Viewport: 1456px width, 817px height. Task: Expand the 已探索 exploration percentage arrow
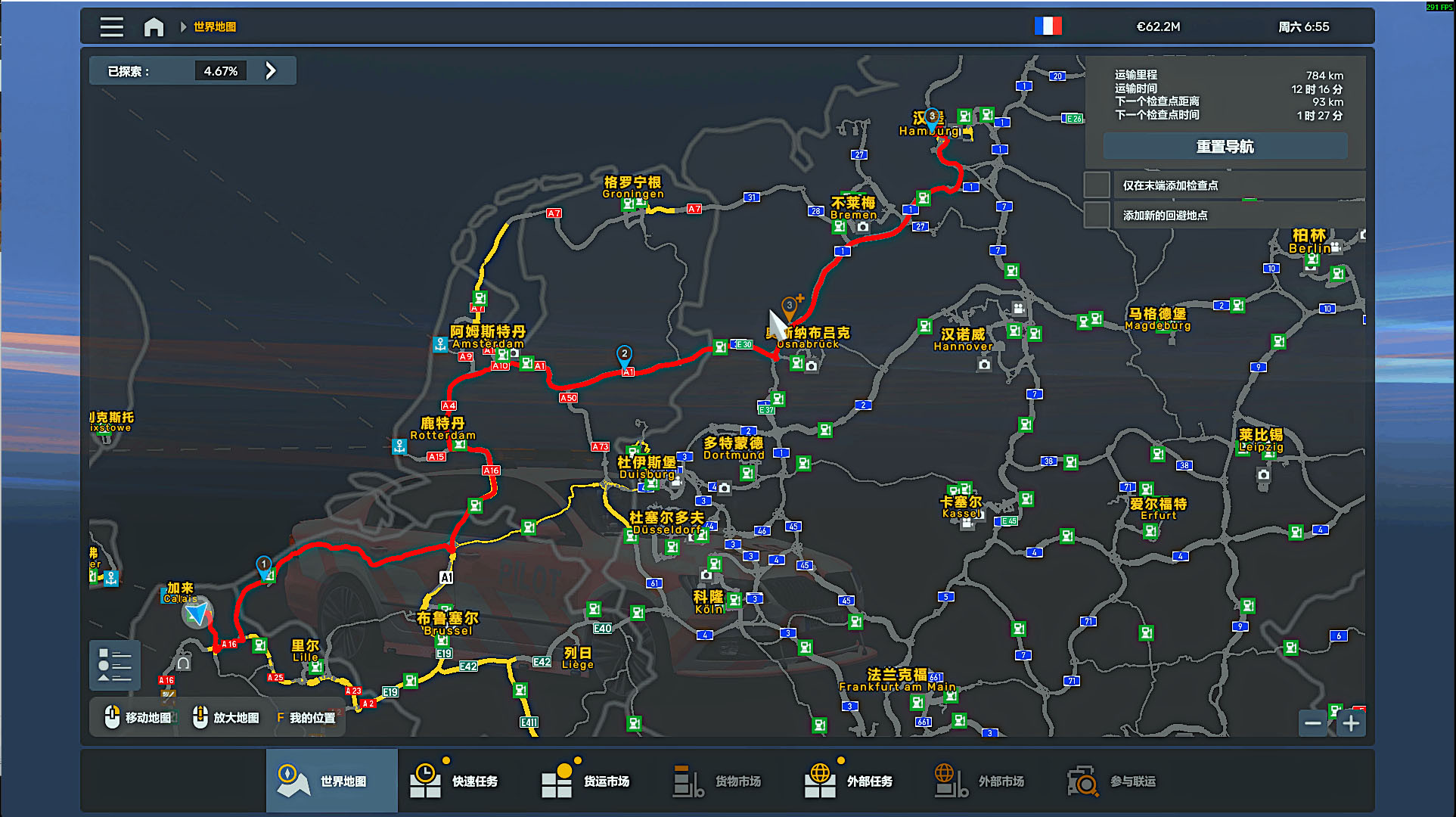click(271, 71)
